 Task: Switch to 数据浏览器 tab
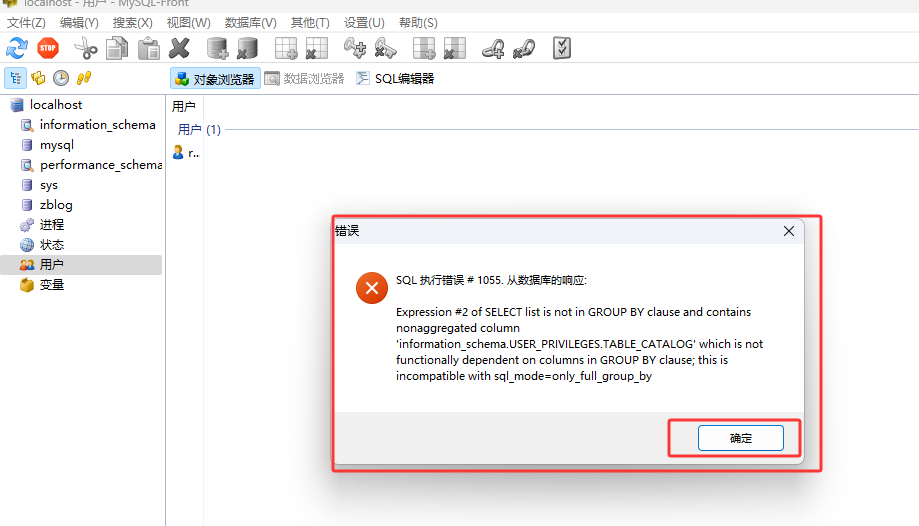(304, 79)
